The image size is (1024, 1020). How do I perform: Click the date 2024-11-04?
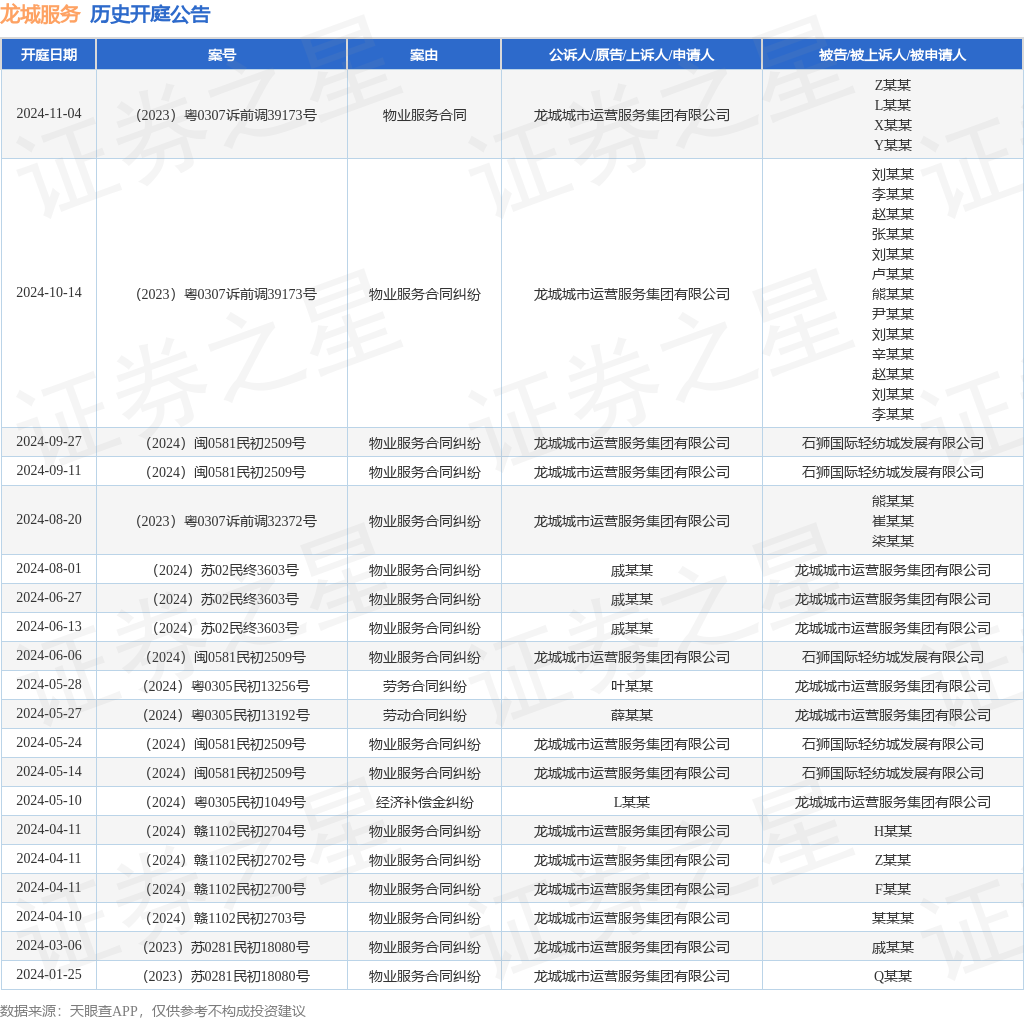tap(49, 114)
